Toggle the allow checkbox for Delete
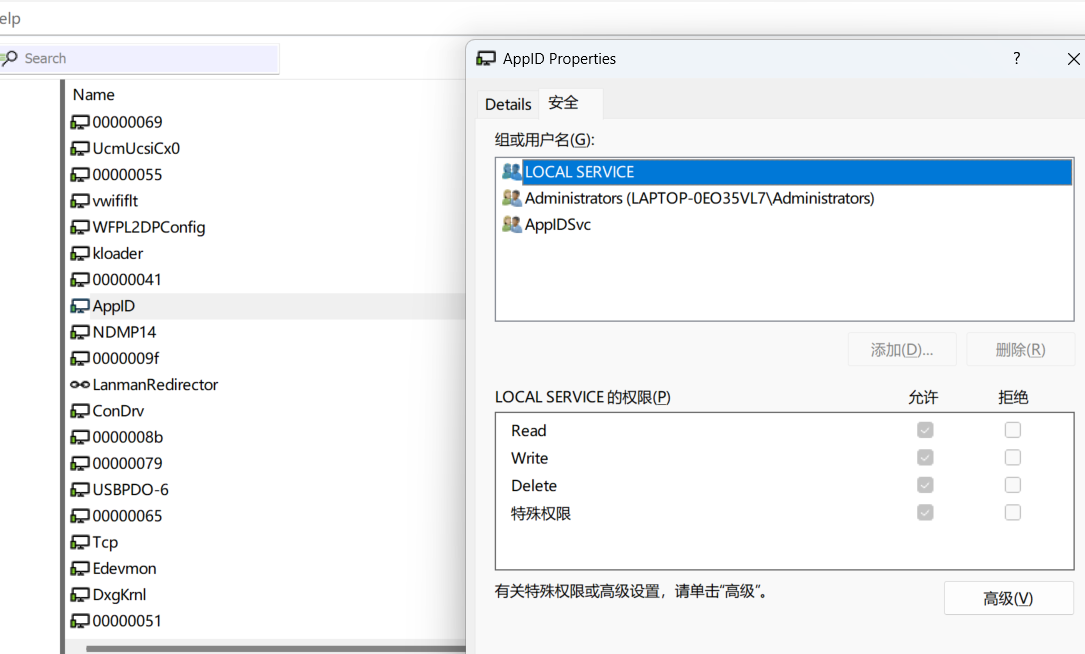1085x654 pixels. point(925,485)
